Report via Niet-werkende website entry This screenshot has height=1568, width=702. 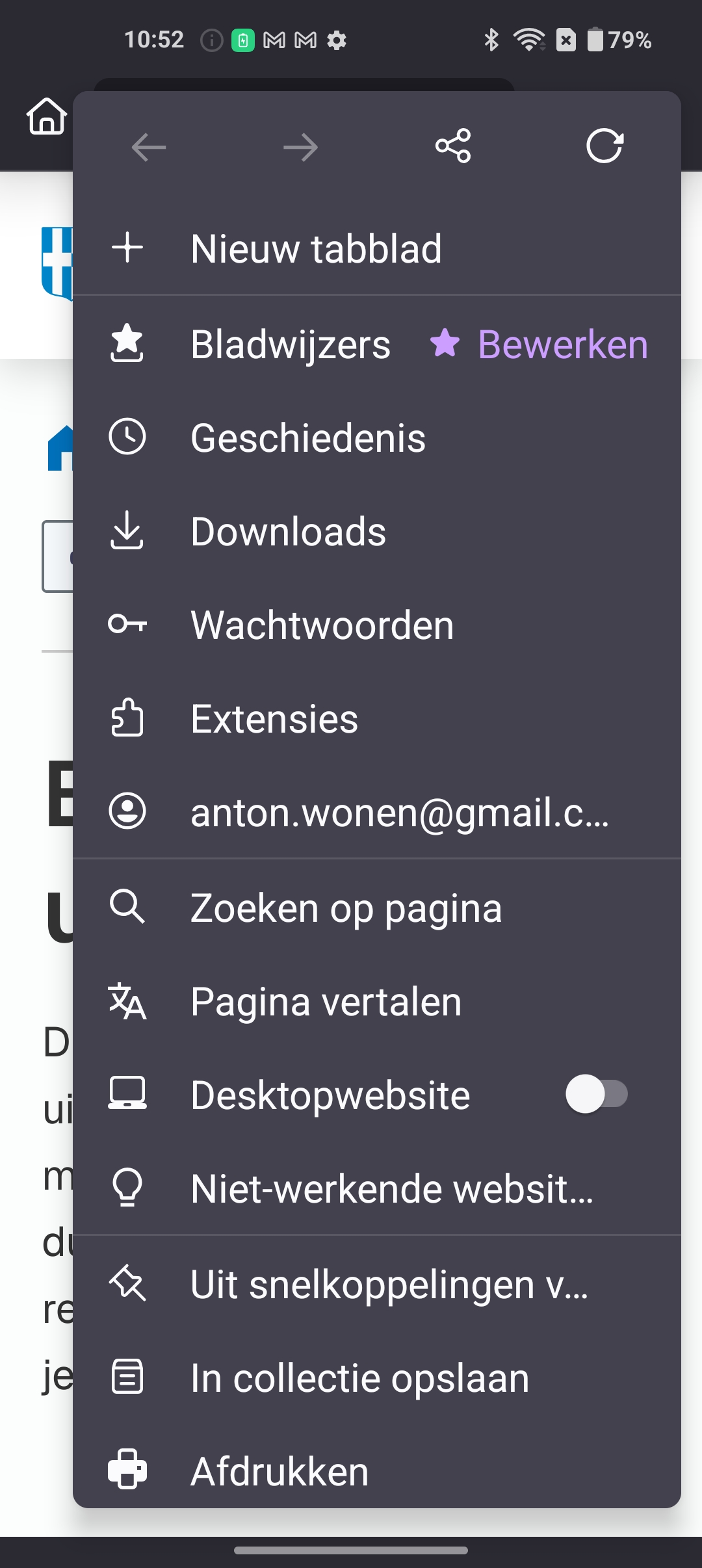391,1188
